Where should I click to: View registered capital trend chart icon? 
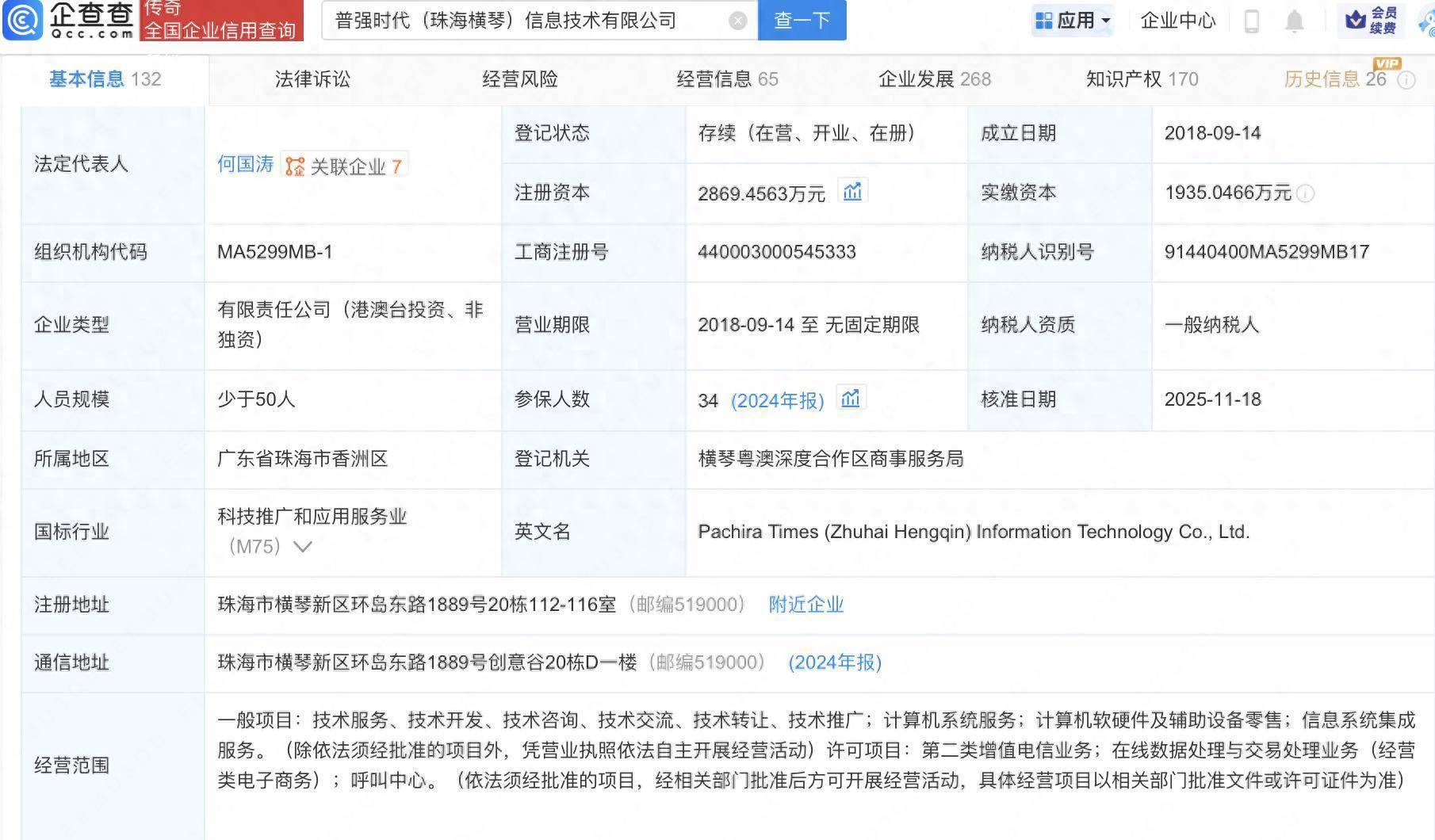pyautogui.click(x=852, y=191)
